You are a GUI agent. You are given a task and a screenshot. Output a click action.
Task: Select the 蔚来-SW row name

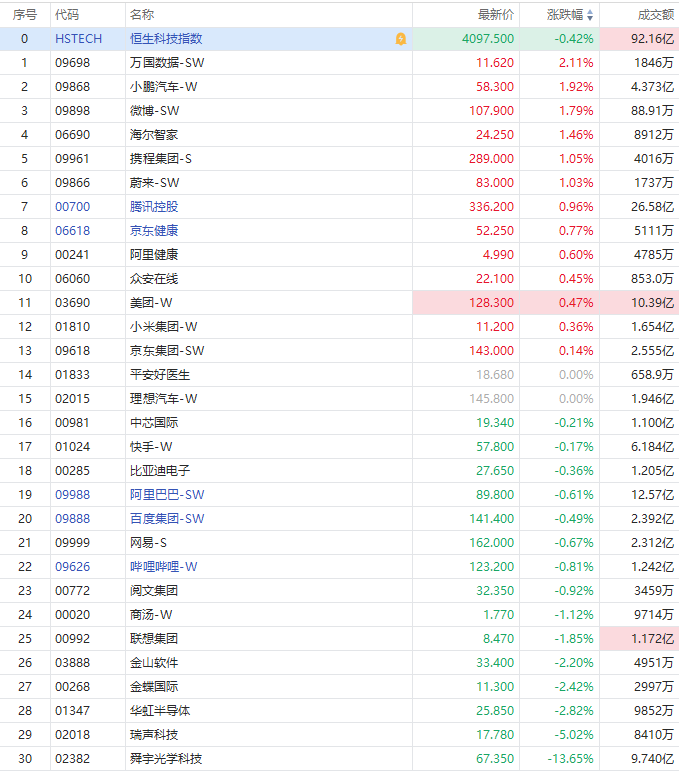click(x=154, y=183)
